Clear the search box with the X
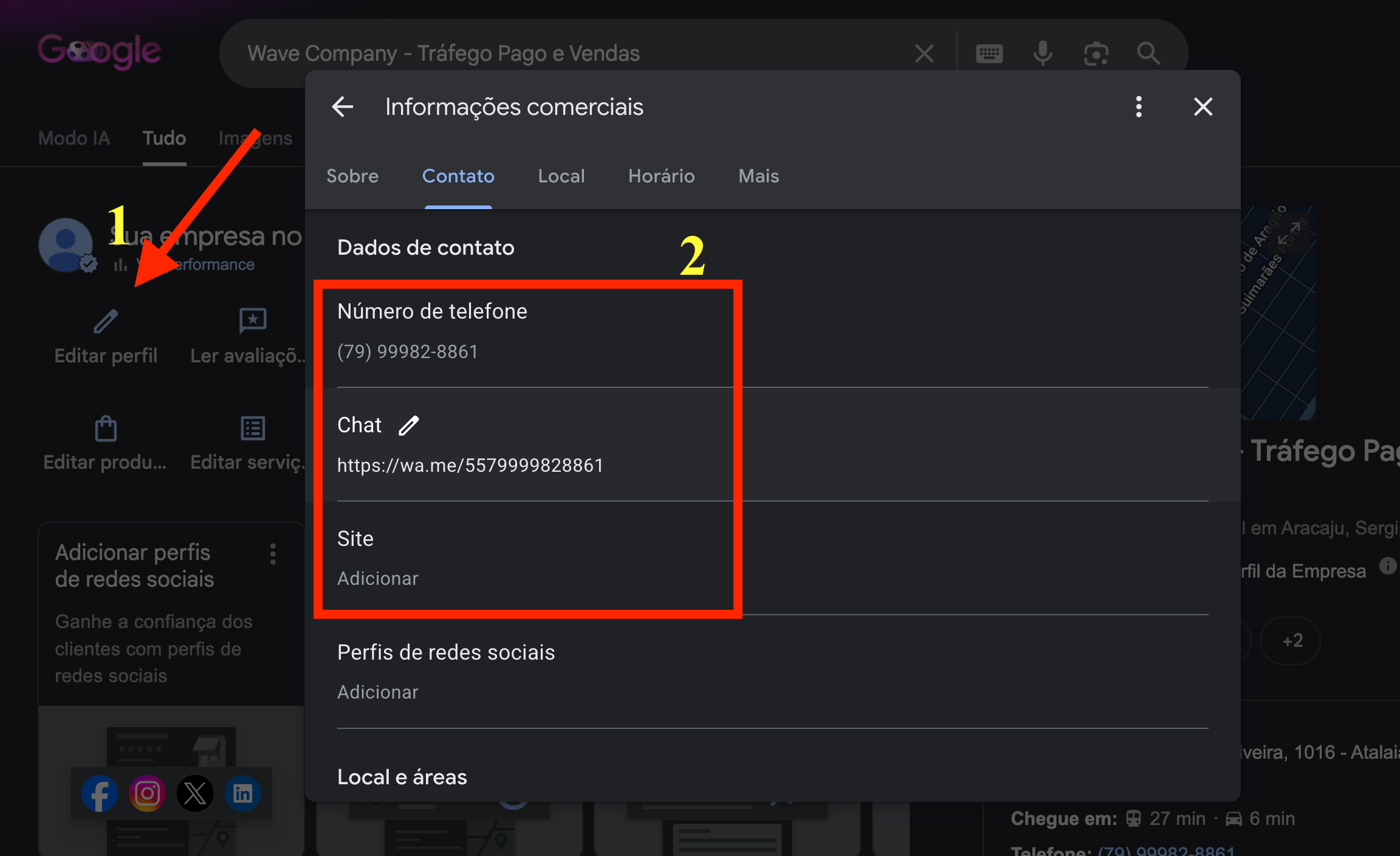The width and height of the screenshot is (1400, 856). 924,53
